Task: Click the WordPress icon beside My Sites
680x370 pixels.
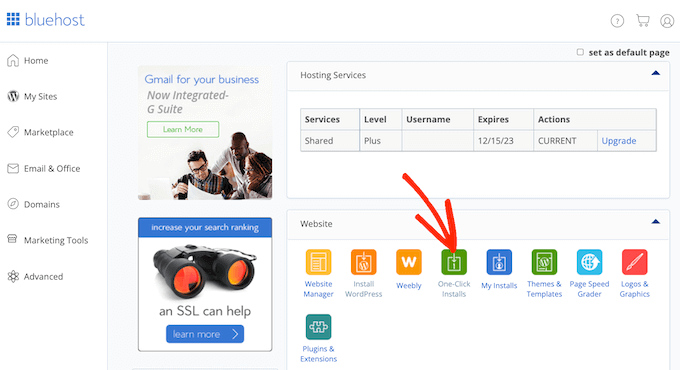Action: 13,96
